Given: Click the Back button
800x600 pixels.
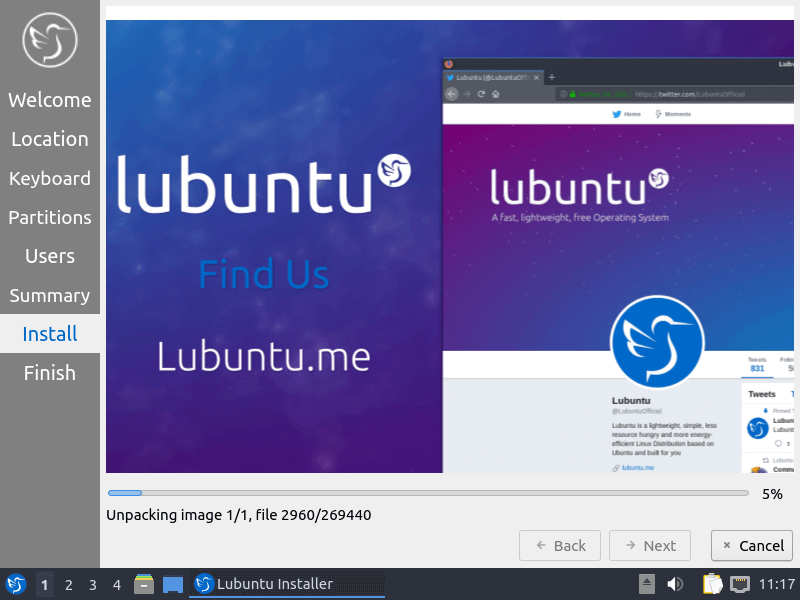Looking at the screenshot, I should tap(559, 545).
